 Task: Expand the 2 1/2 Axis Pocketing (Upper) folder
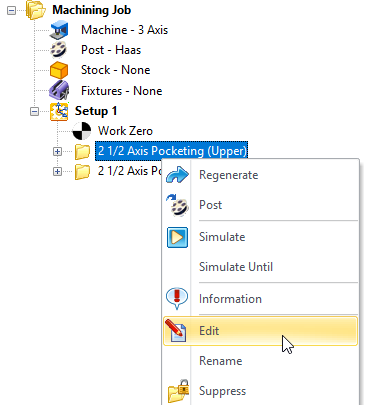point(57,152)
